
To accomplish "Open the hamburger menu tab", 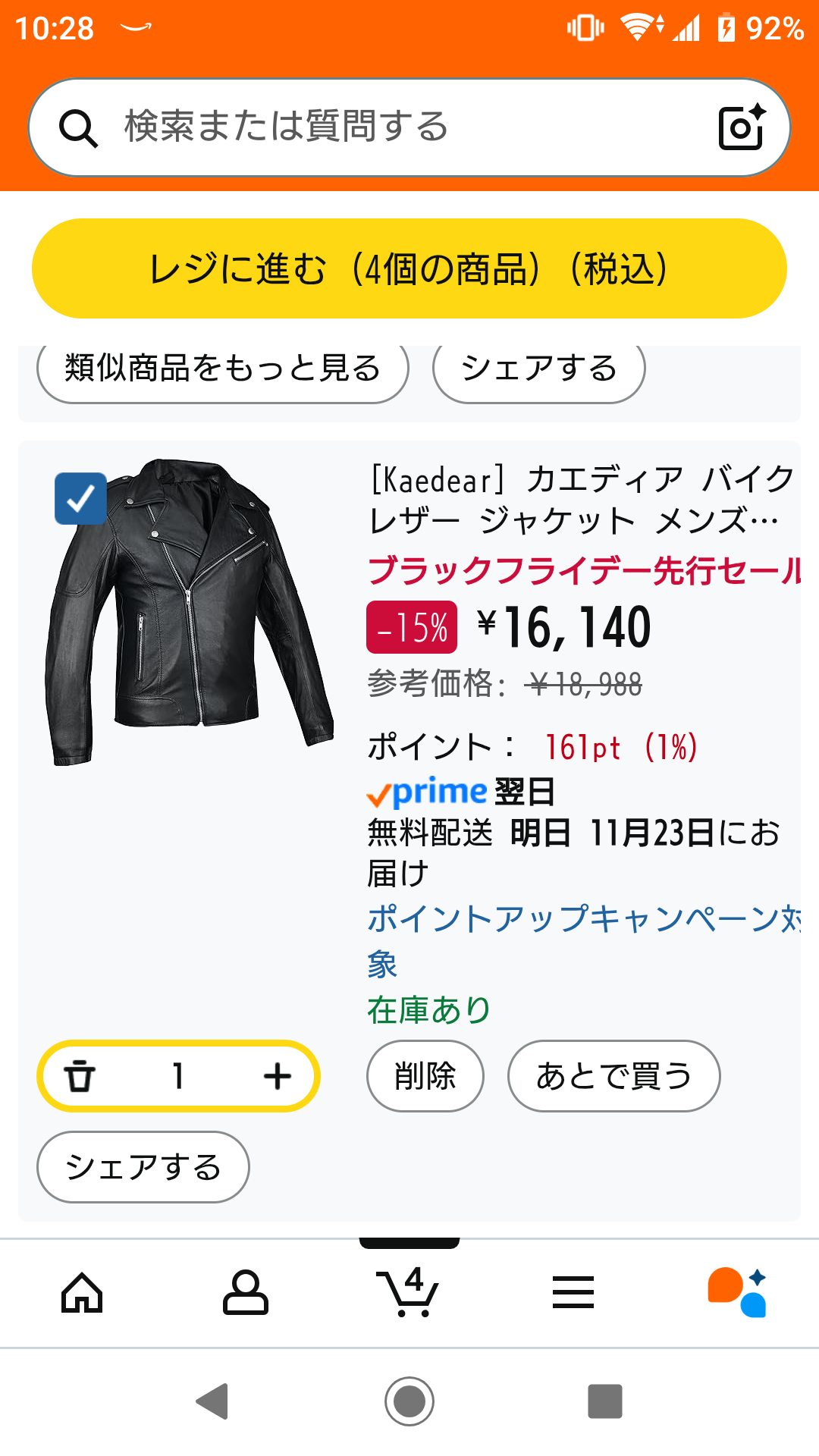I will [x=573, y=1292].
